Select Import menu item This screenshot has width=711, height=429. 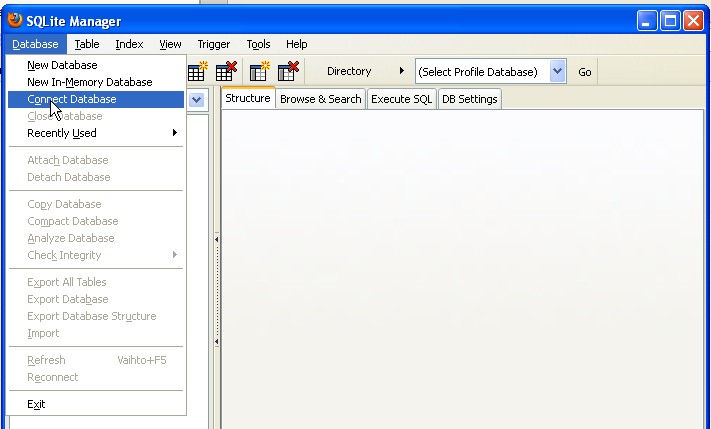pyautogui.click(x=96, y=333)
